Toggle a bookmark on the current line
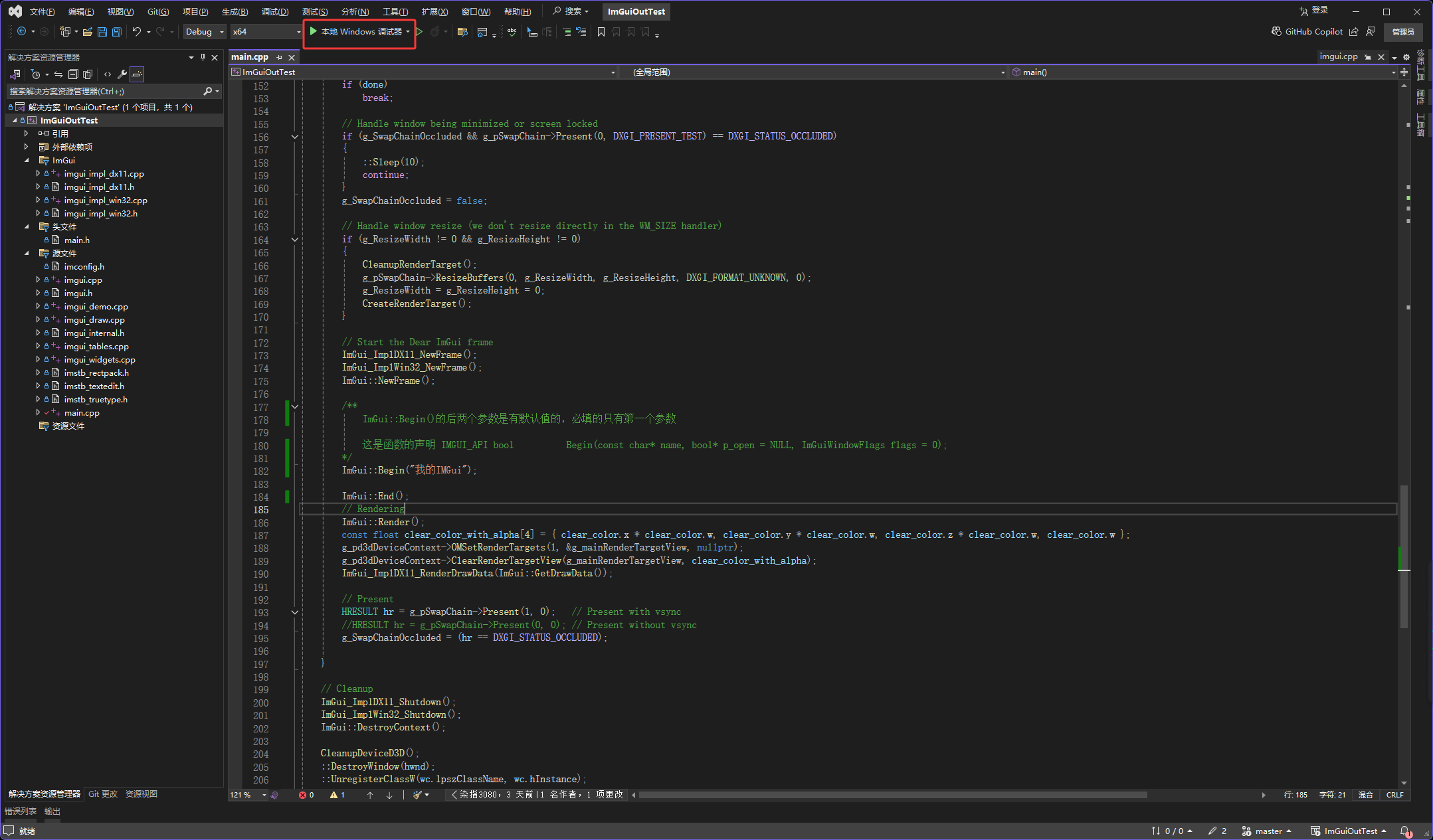The width and height of the screenshot is (1433, 840). [x=601, y=31]
